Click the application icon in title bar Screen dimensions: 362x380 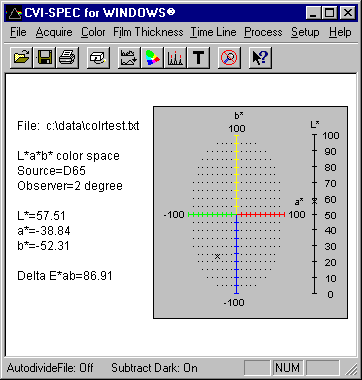coord(14,13)
